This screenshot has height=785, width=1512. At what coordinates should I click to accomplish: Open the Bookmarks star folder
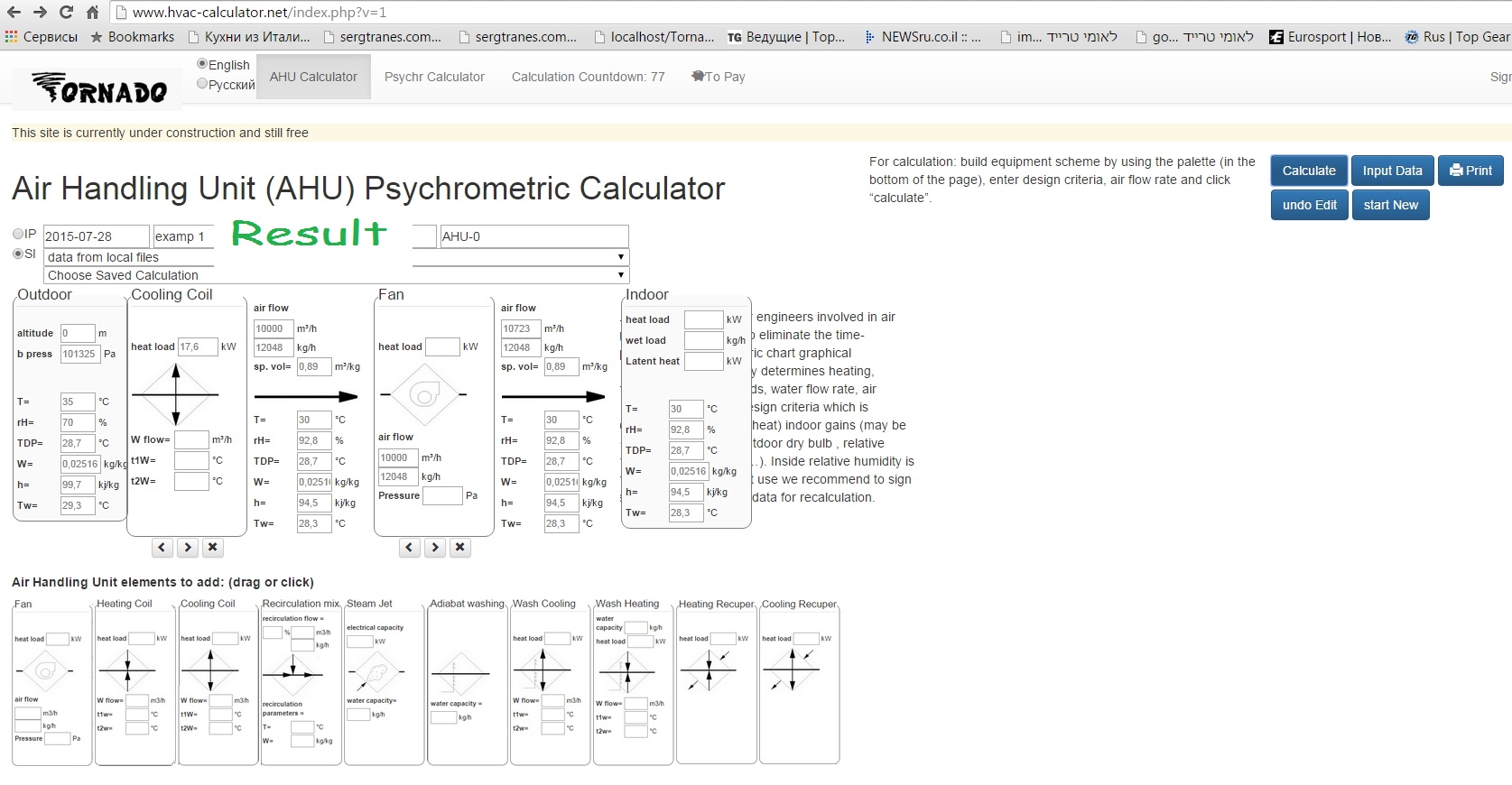[x=133, y=37]
